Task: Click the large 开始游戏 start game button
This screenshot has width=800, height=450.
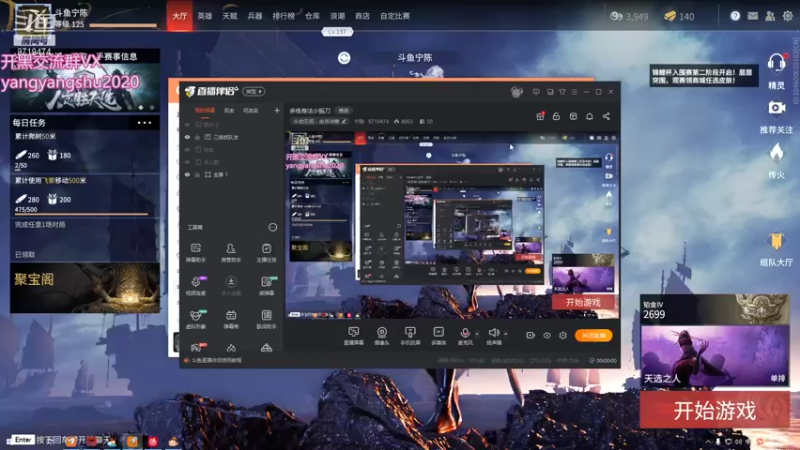Action: pyautogui.click(x=714, y=410)
